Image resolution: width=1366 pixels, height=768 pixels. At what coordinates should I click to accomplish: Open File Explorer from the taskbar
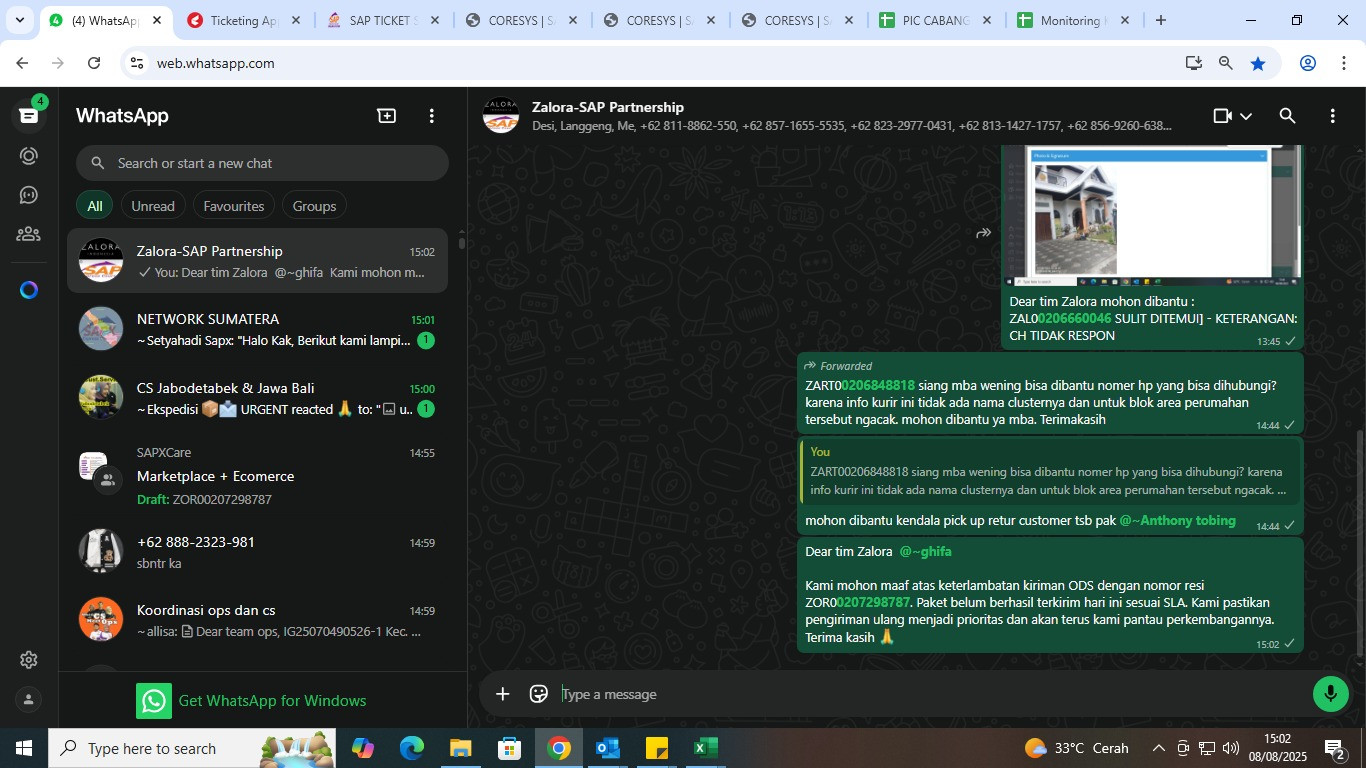pos(460,748)
